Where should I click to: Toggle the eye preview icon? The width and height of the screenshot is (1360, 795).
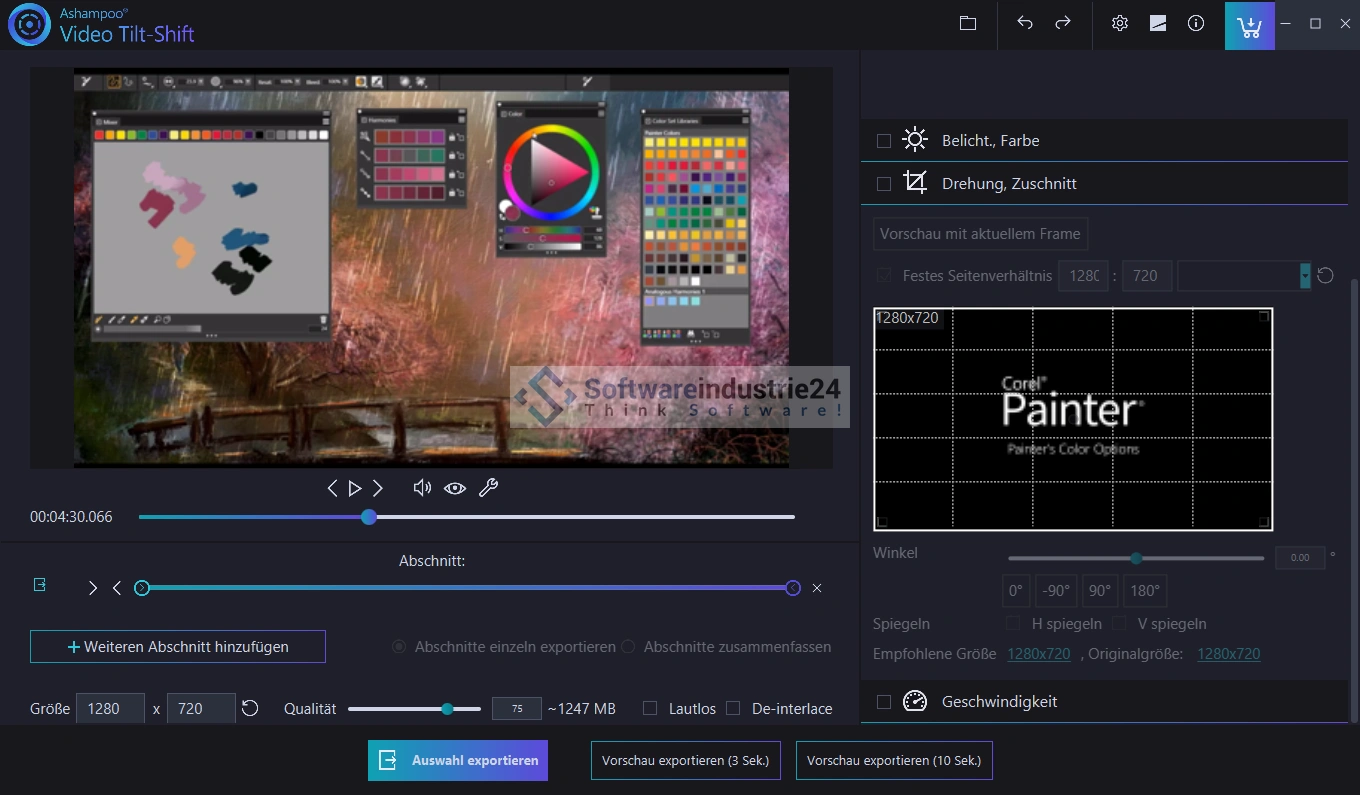point(455,488)
